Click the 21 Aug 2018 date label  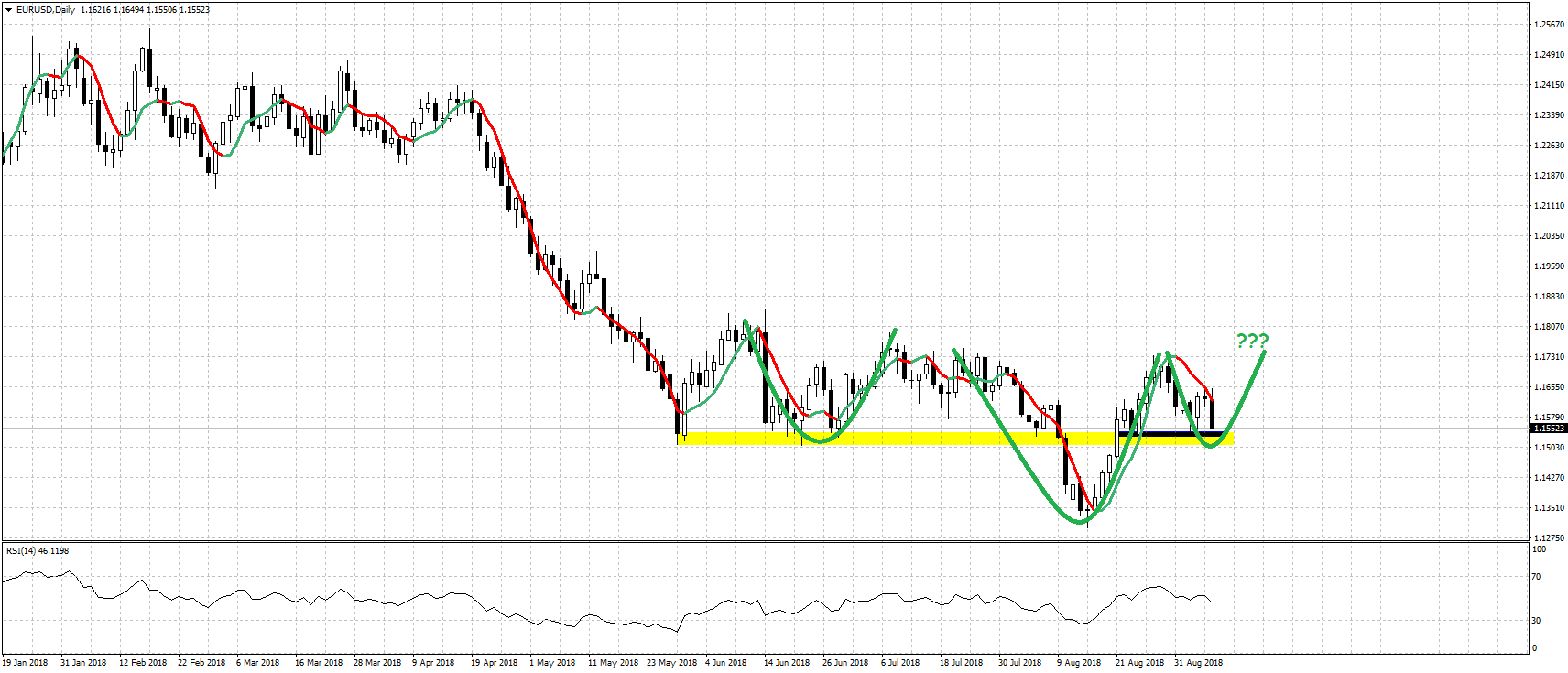[x=1140, y=663]
